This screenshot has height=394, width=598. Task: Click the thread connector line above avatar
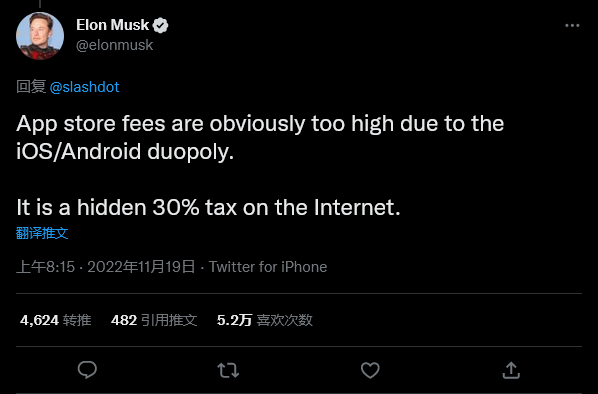[40, 4]
